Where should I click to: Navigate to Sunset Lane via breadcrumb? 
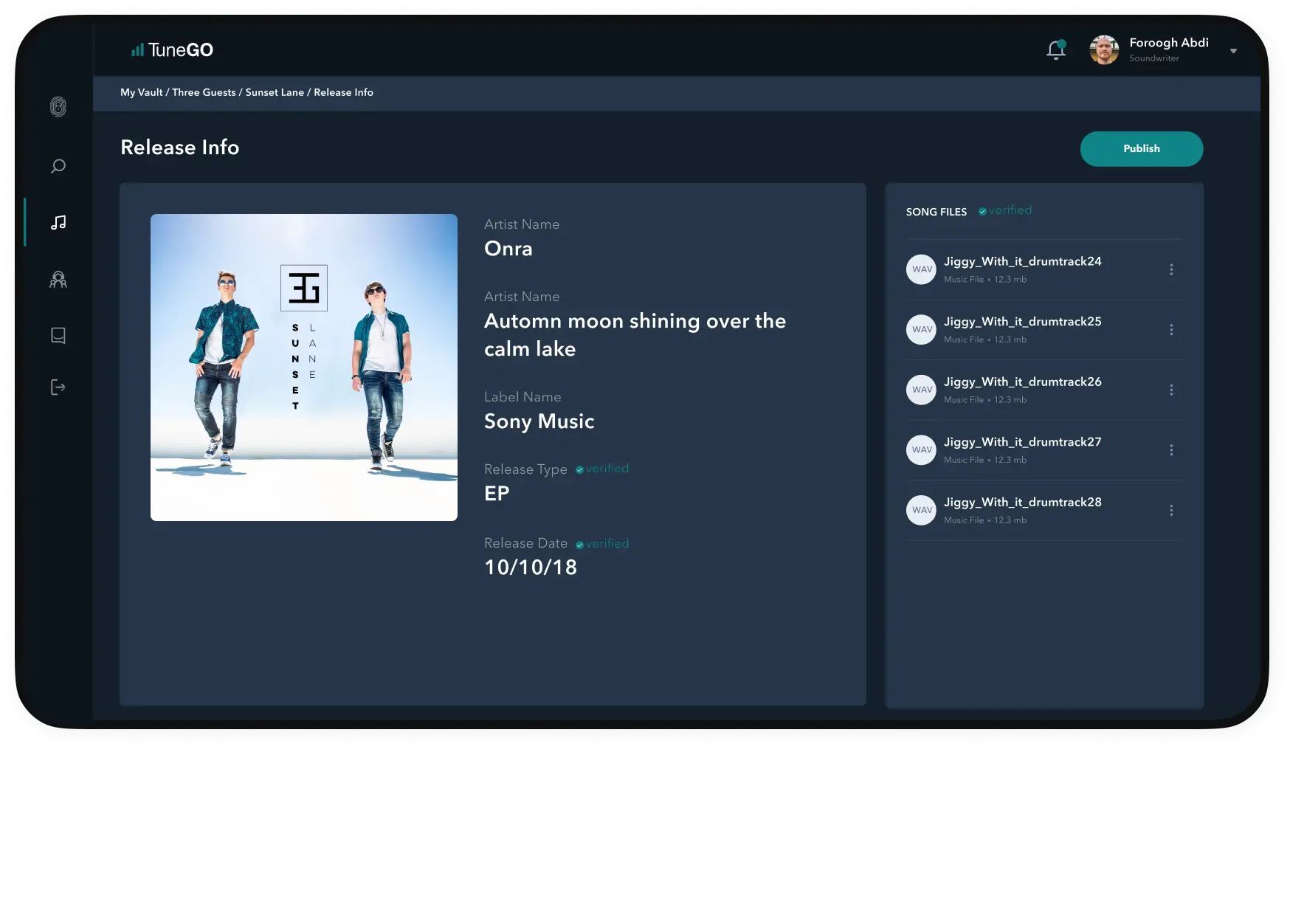[274, 92]
